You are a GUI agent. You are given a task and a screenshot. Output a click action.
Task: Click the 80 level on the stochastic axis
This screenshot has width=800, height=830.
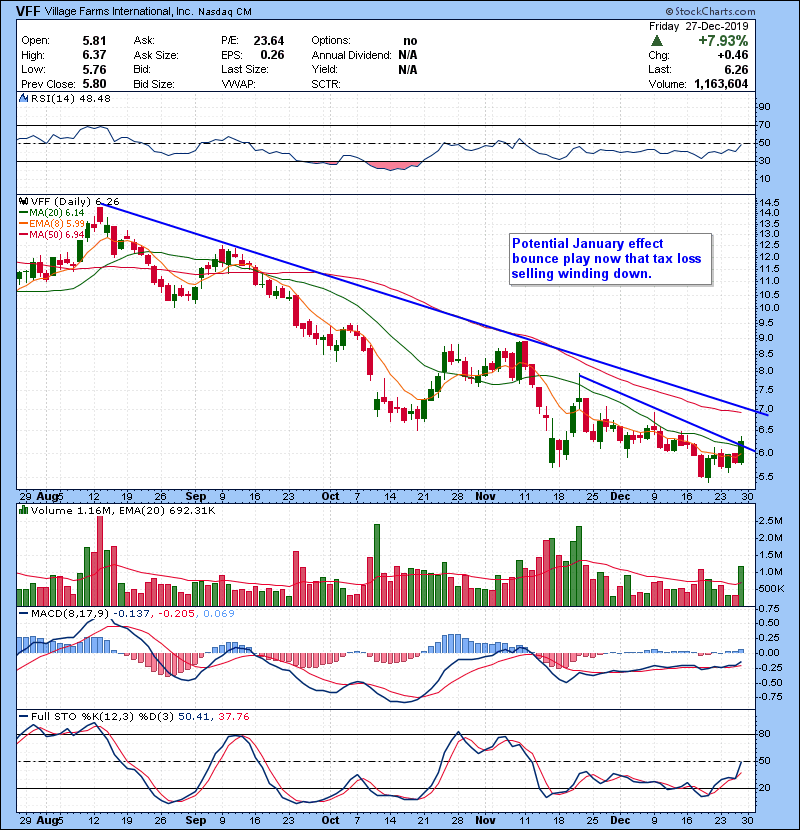765,734
